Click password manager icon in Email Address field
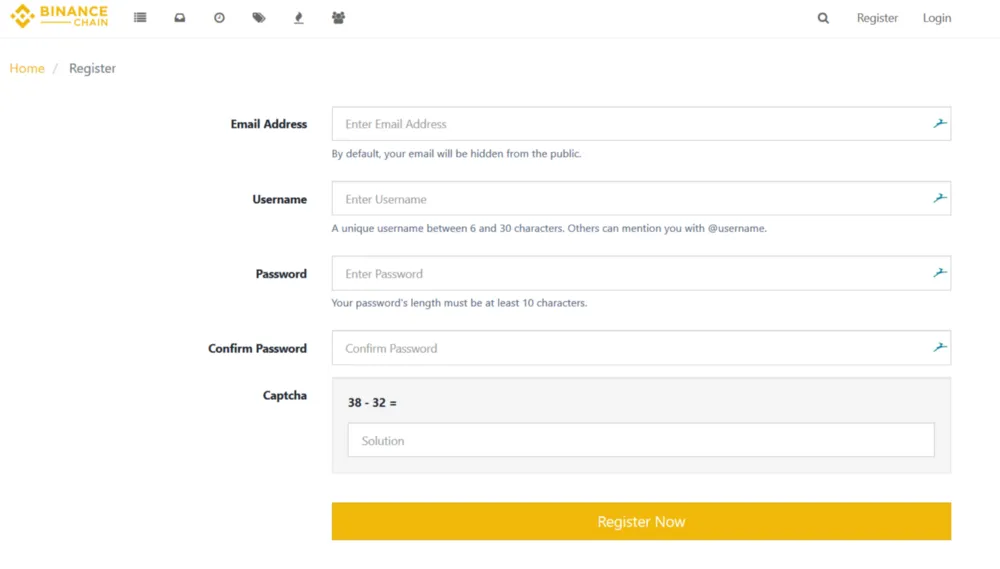The width and height of the screenshot is (1000, 569). pos(939,123)
